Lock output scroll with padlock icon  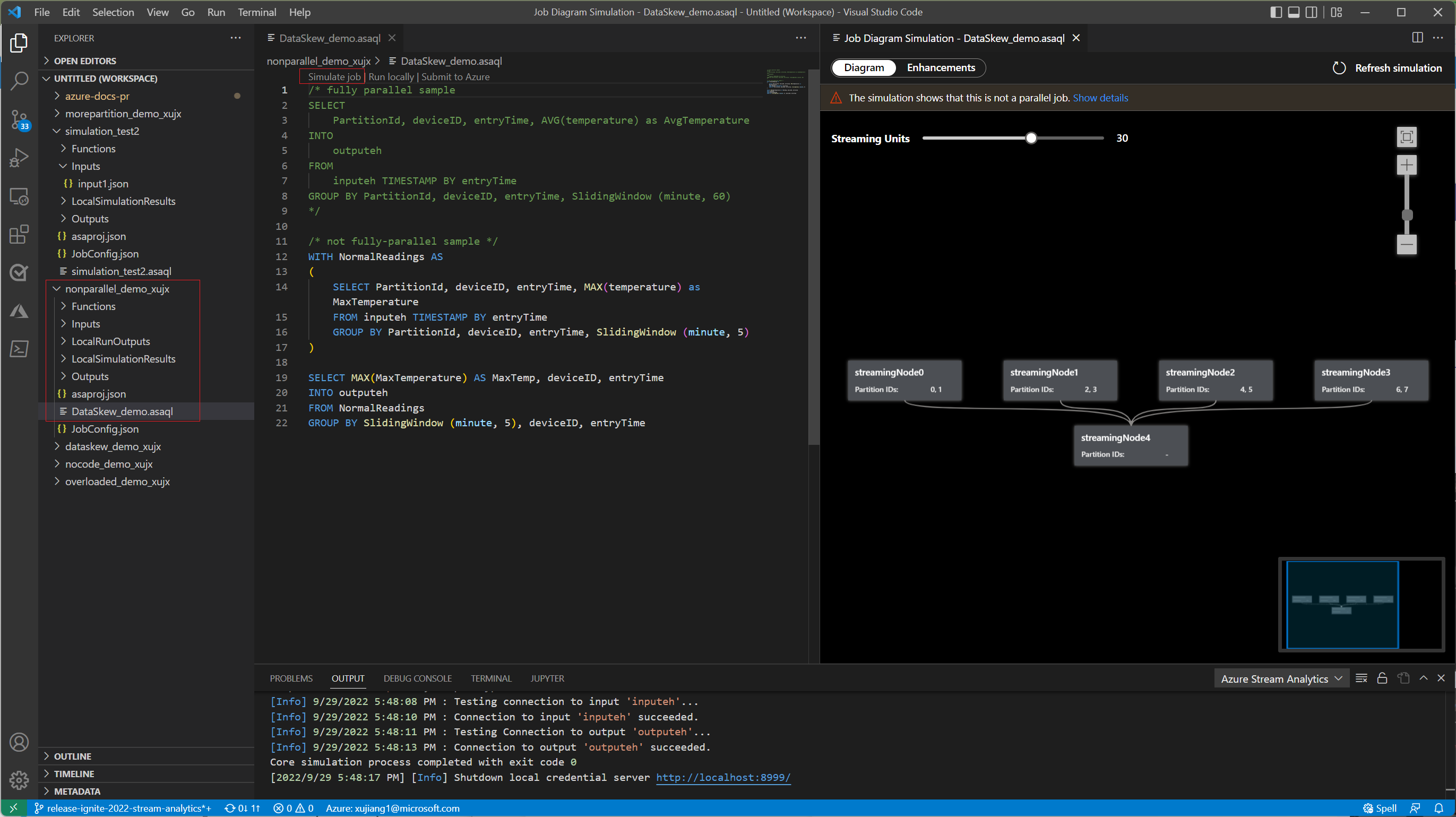tap(1382, 678)
